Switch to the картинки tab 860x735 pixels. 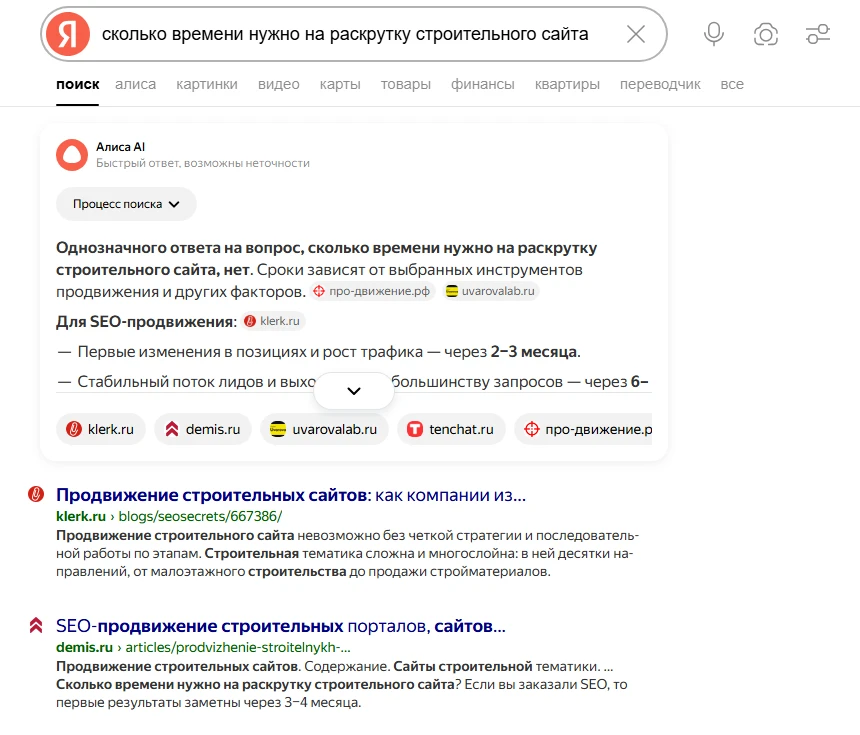[x=206, y=84]
